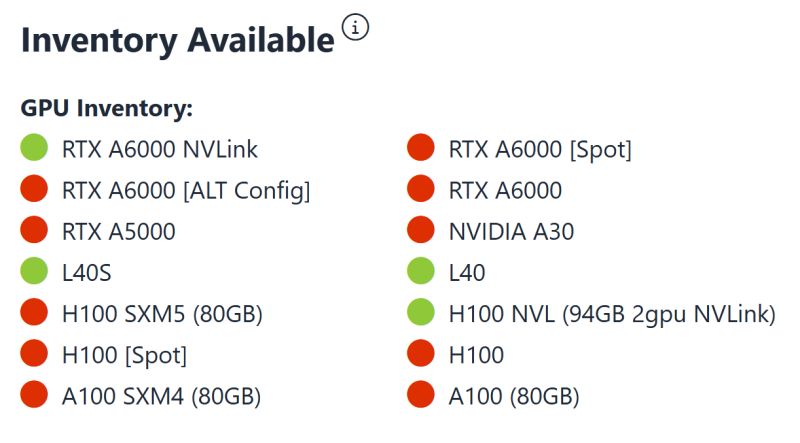This screenshot has height=443, width=800.
Task: Select the H100 [Spot] entry
Action: coord(124,354)
